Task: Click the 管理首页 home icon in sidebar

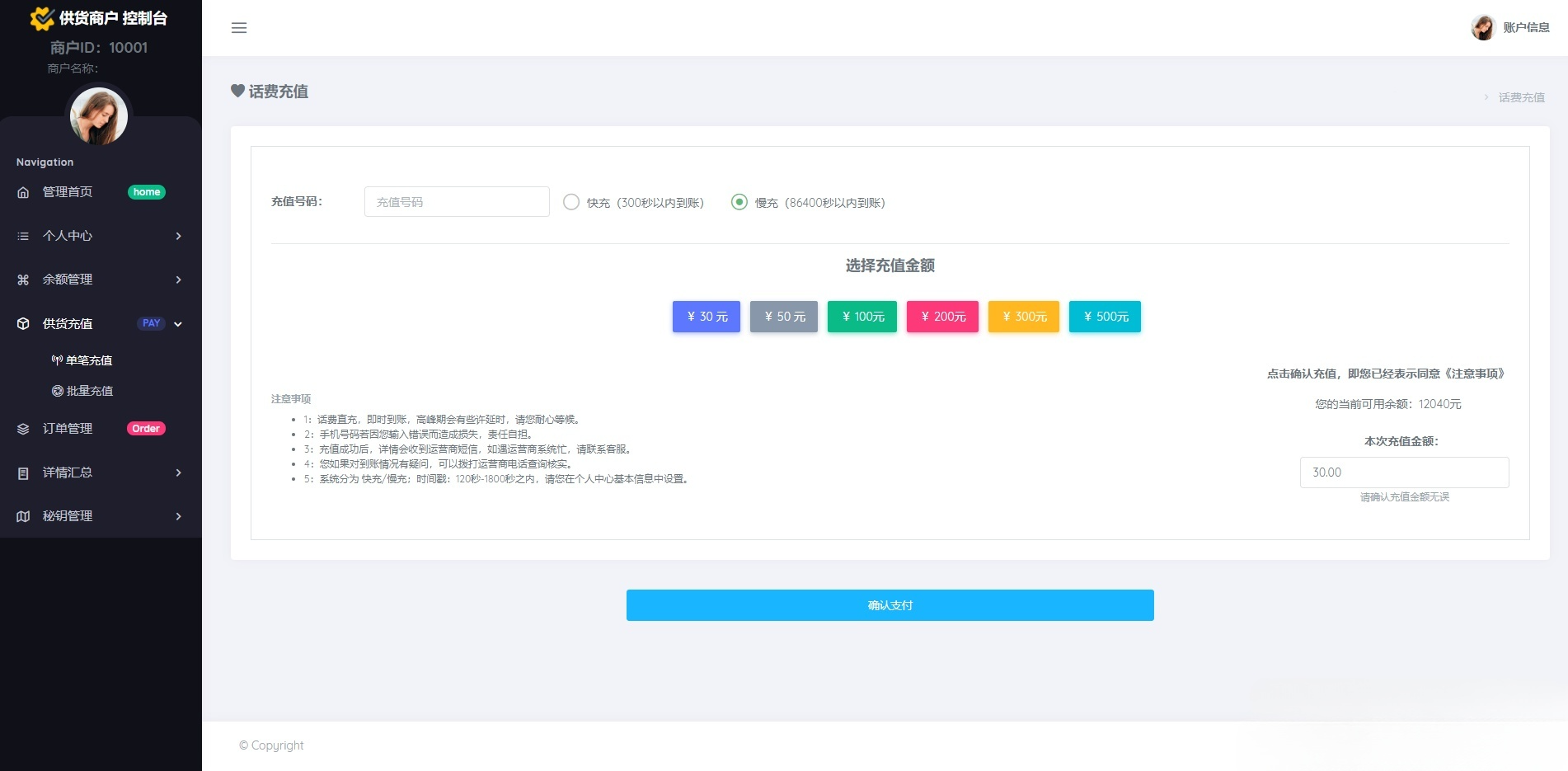Action: 24,191
